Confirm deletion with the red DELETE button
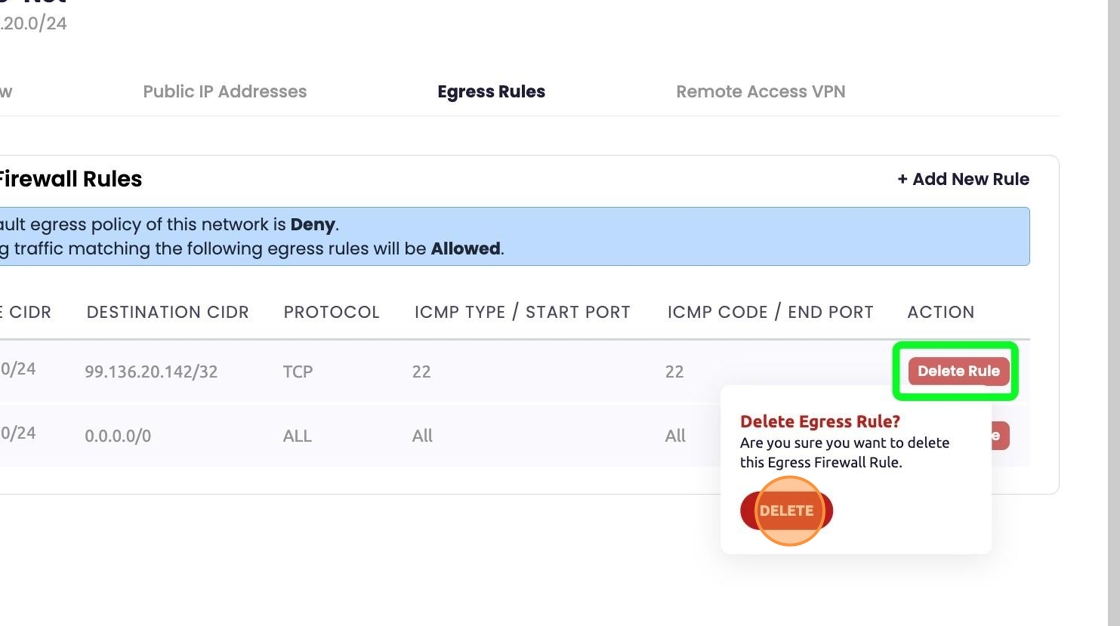This screenshot has width=1120, height=626. click(787, 511)
